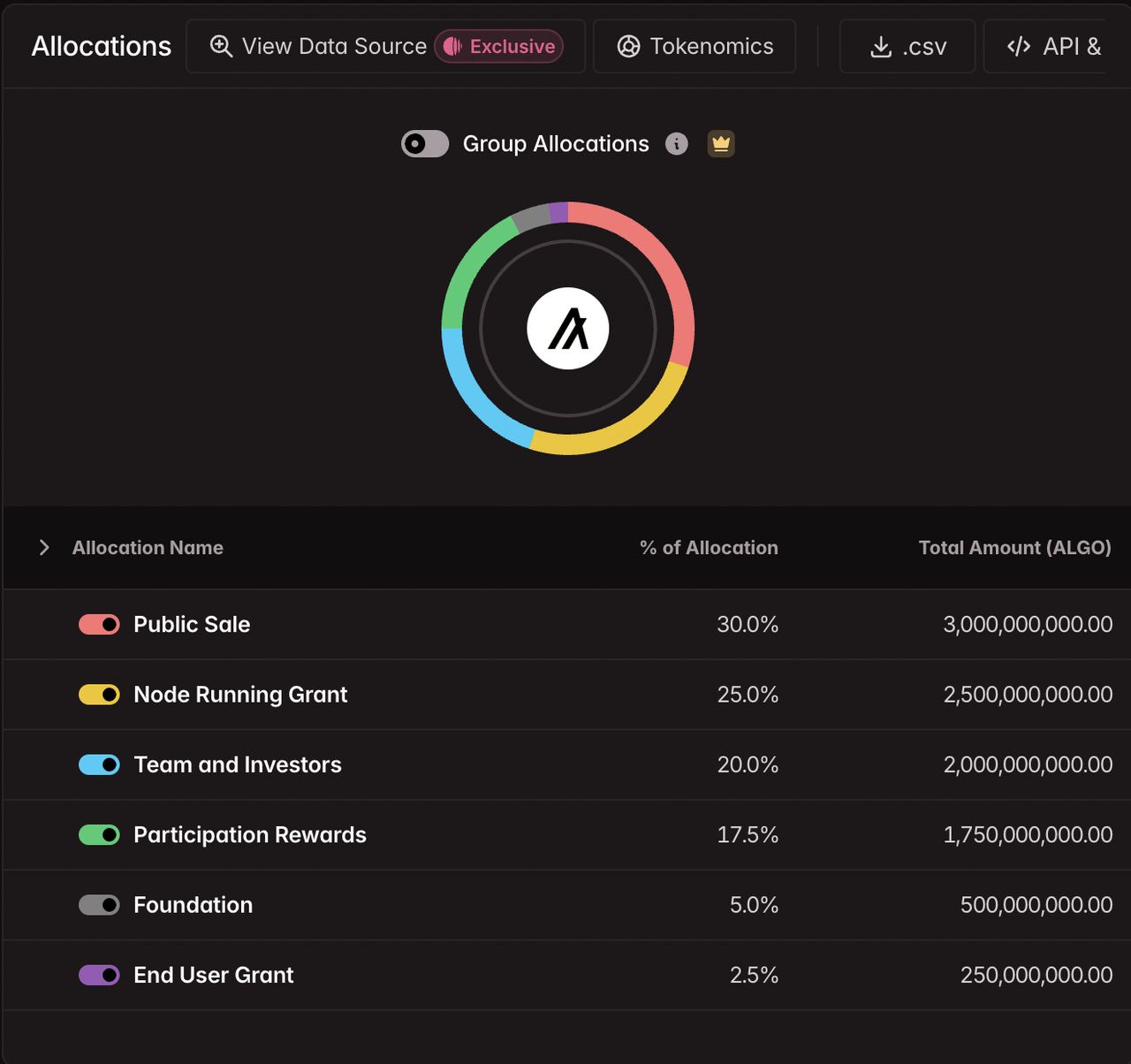Click the 2,000,000,000.00 total amount

coord(1028,764)
